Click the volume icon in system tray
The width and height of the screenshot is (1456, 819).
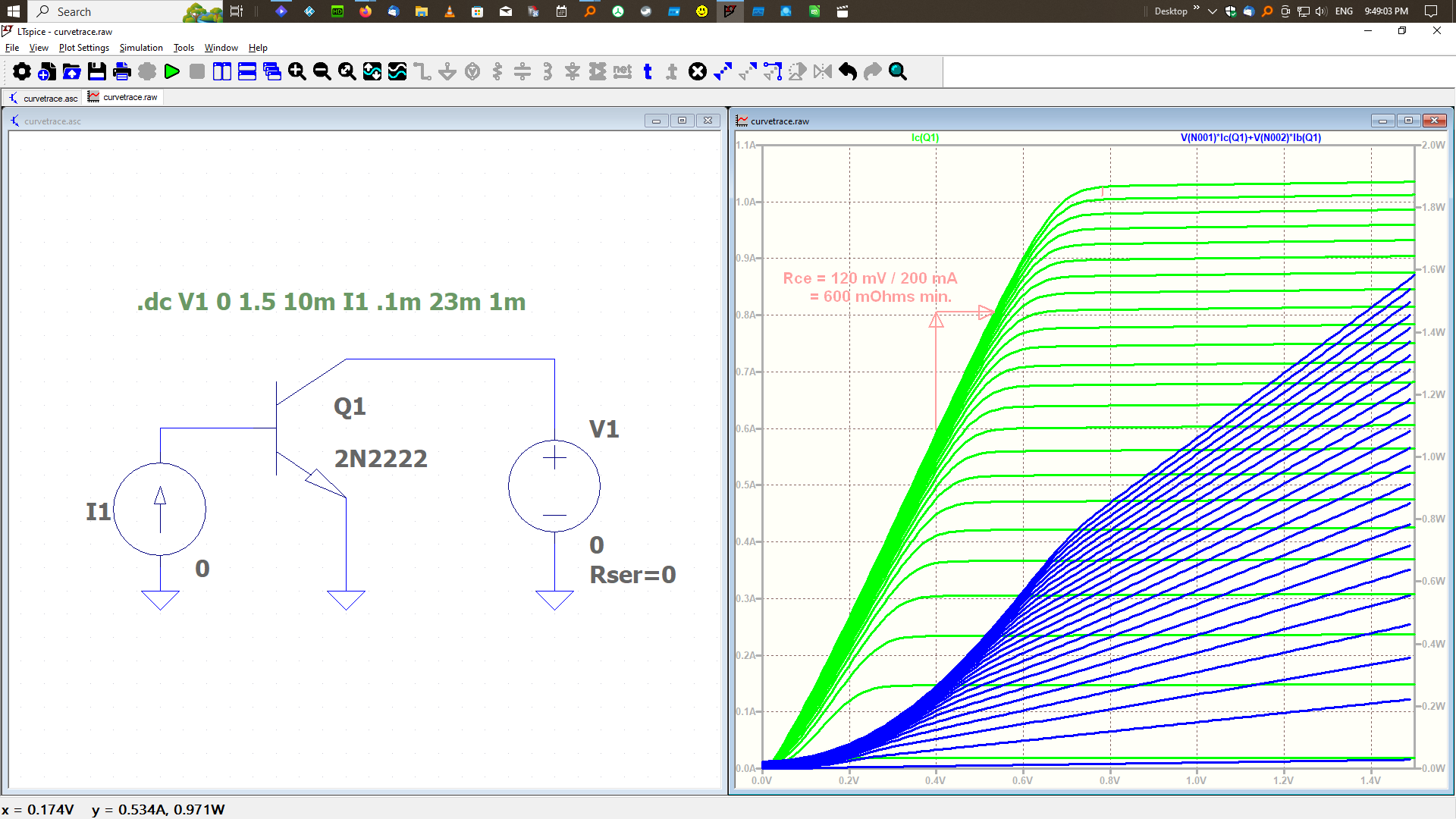click(1321, 11)
